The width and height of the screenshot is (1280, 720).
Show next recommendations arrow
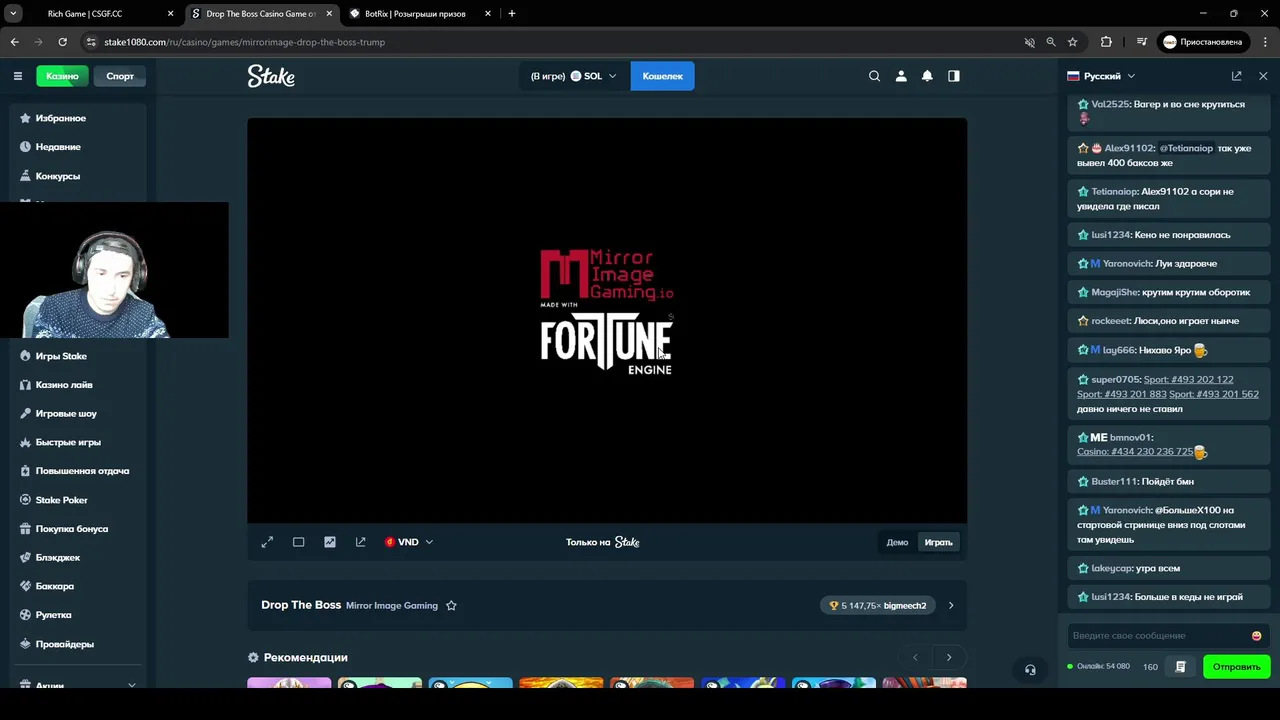(x=949, y=657)
